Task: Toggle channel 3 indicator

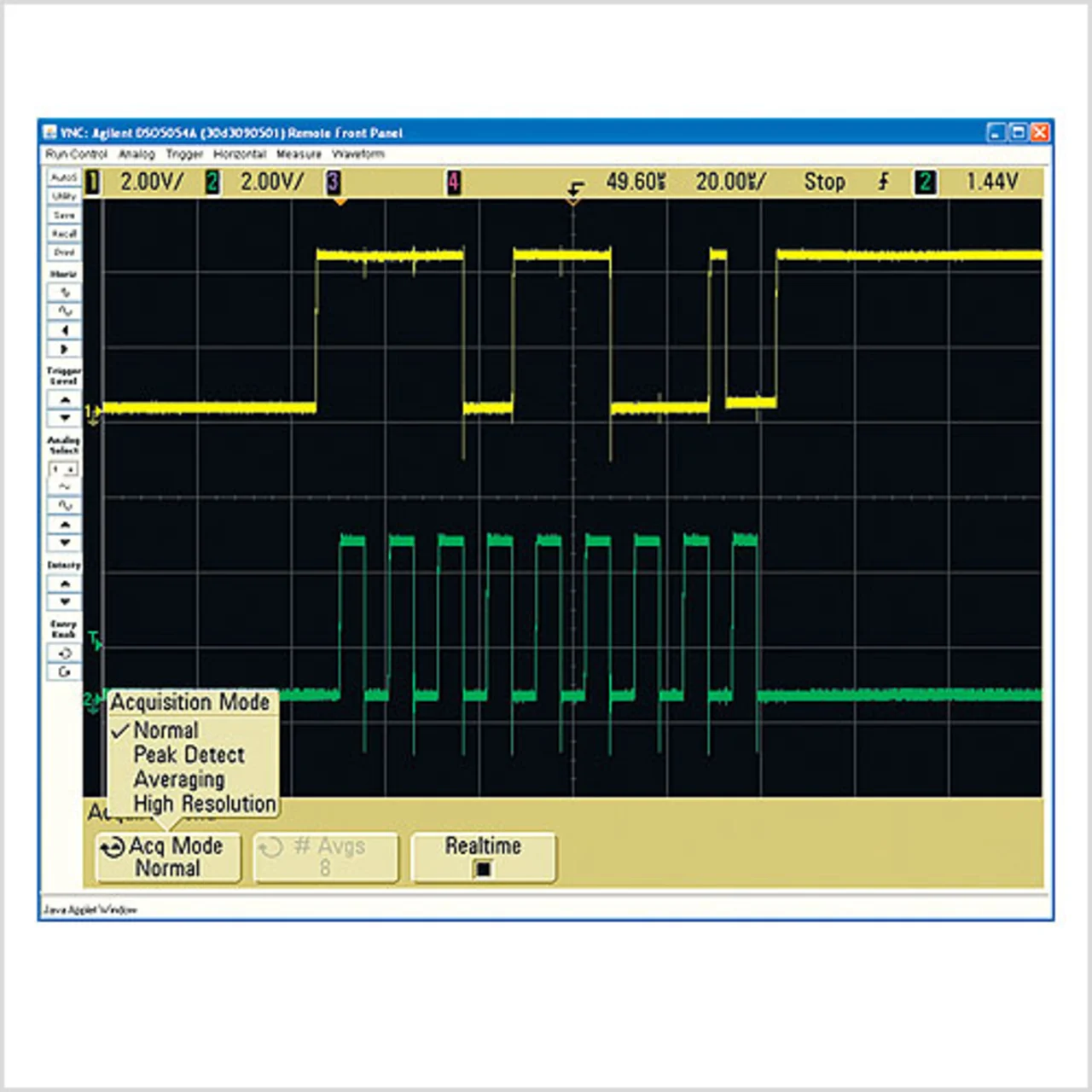Action: 334,182
